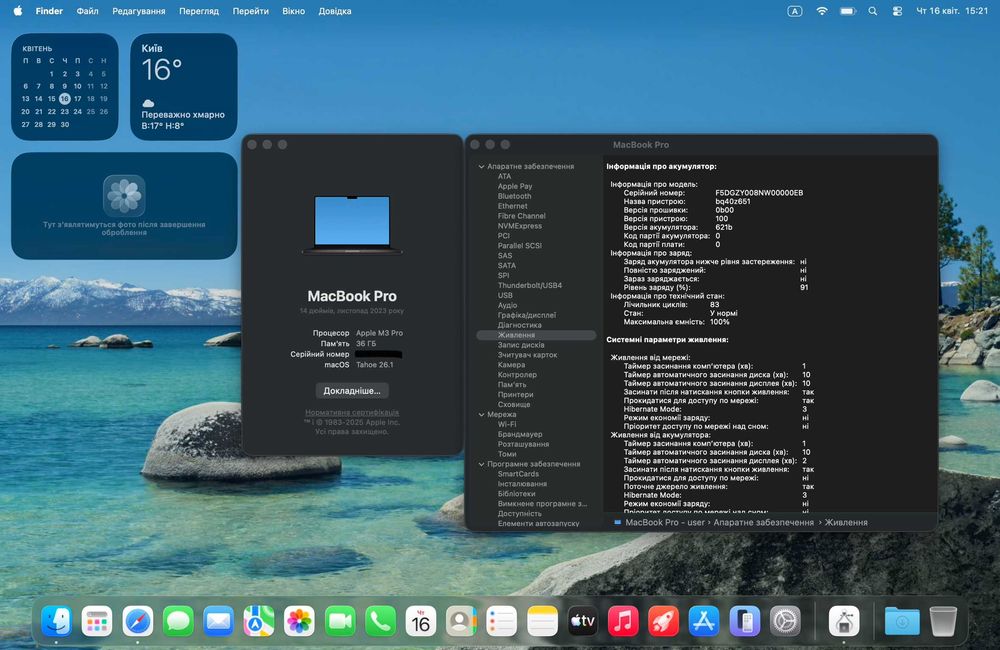Click the Докладніше... button
This screenshot has height=650, width=1000.
pos(352,390)
